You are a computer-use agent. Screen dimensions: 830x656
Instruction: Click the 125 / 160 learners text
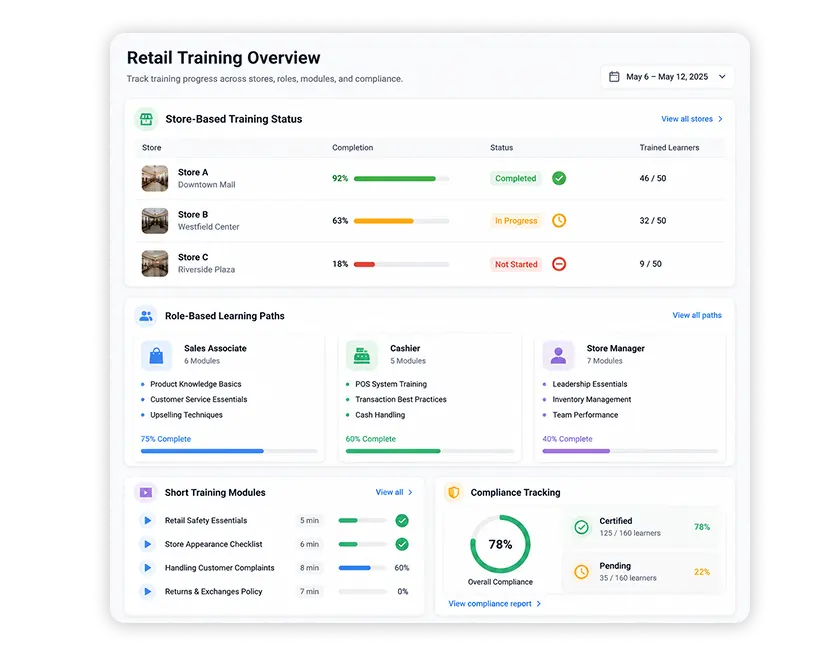[630, 533]
